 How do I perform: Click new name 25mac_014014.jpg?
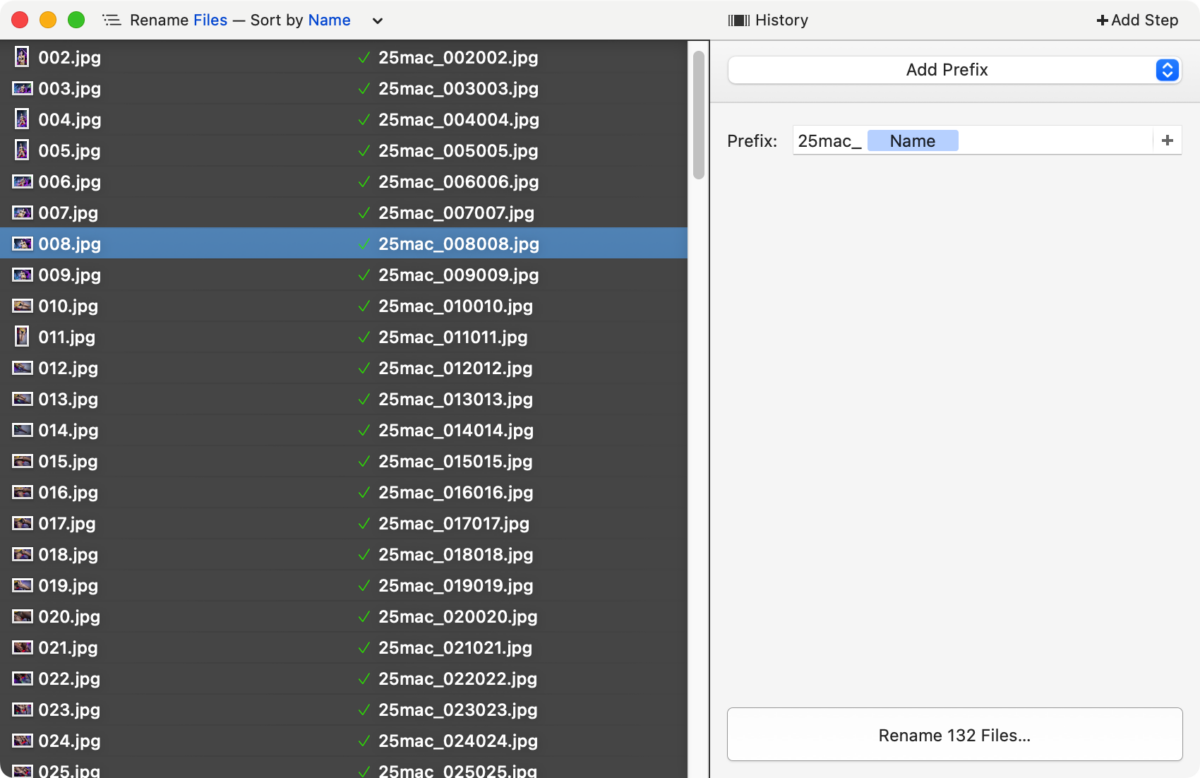click(456, 430)
